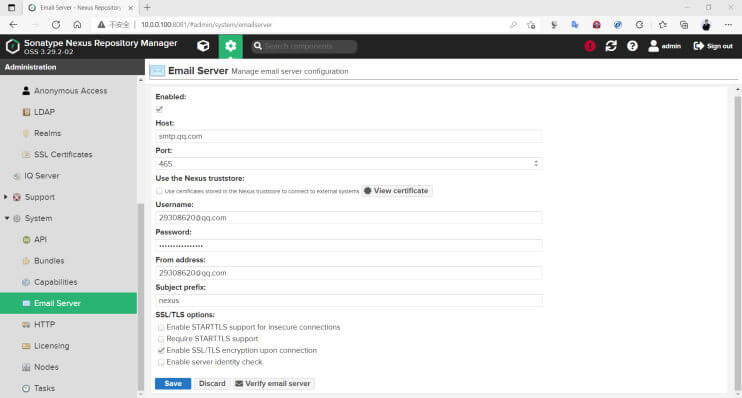Check Require STARTTLS support

point(161,339)
